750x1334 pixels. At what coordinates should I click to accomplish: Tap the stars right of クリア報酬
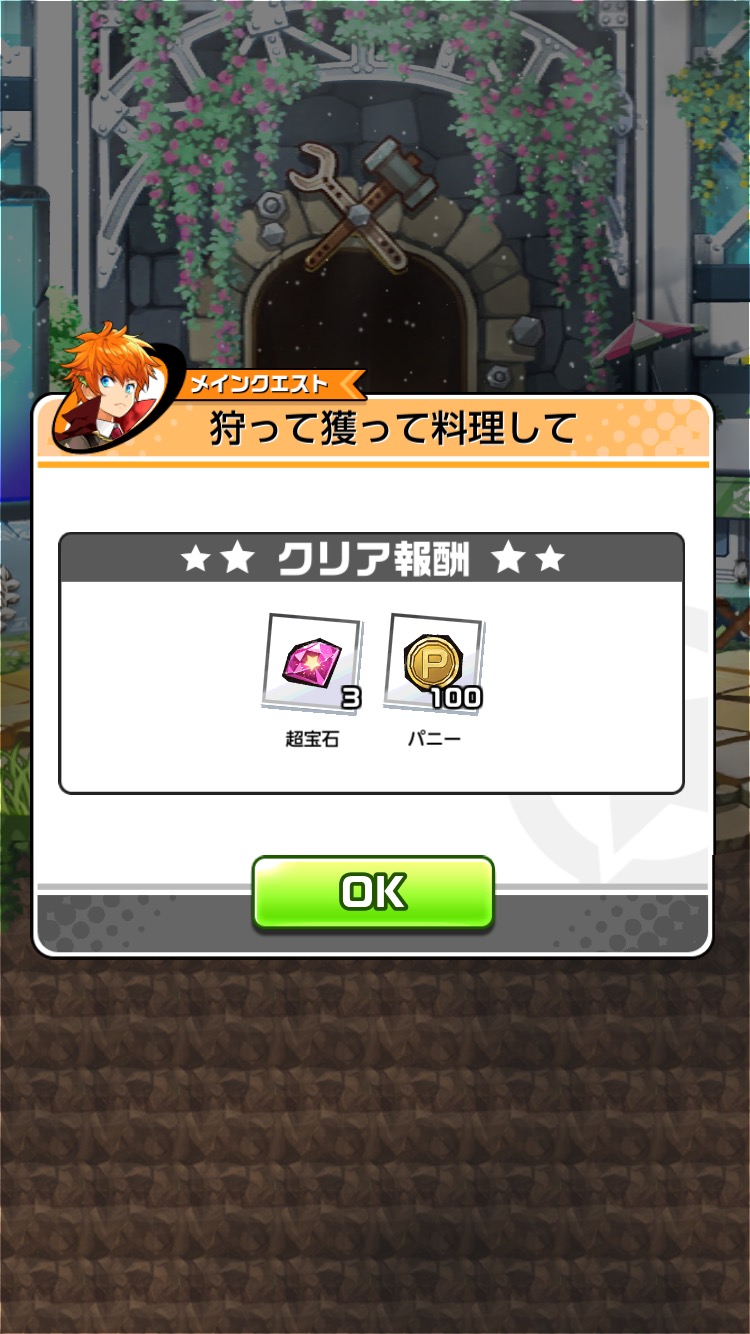(x=528, y=560)
